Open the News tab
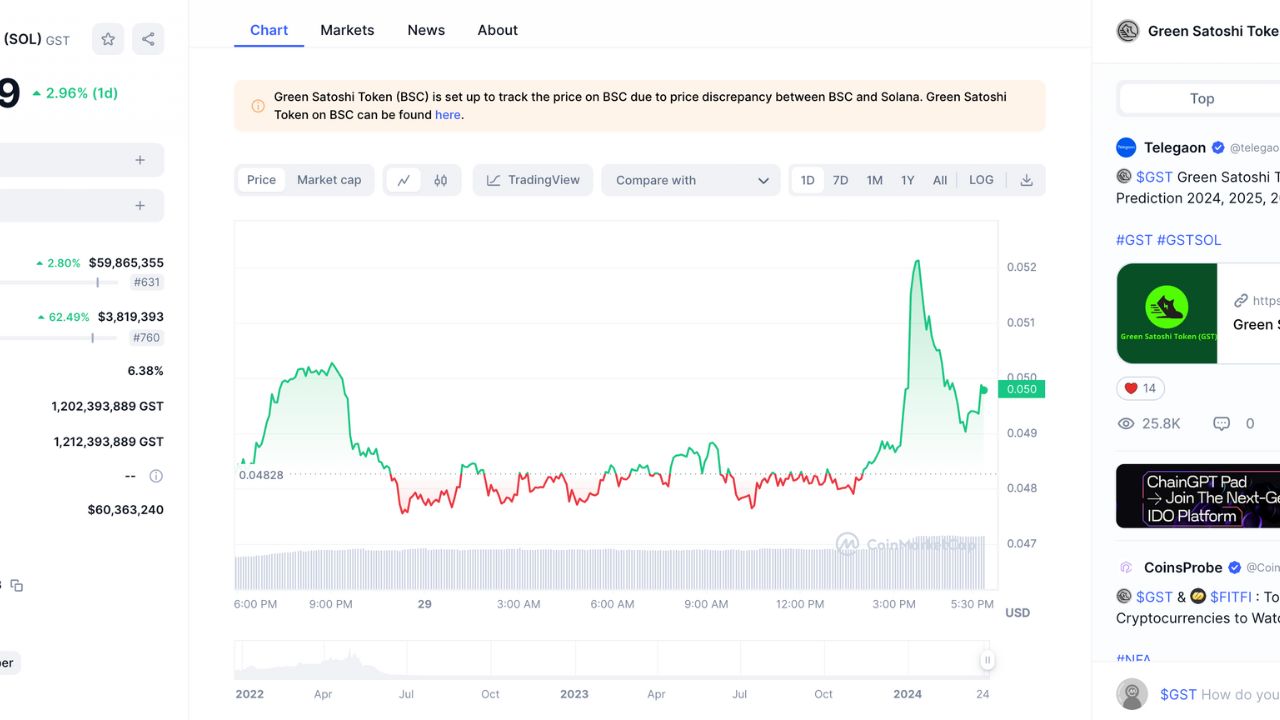This screenshot has width=1280, height=720. point(426,30)
